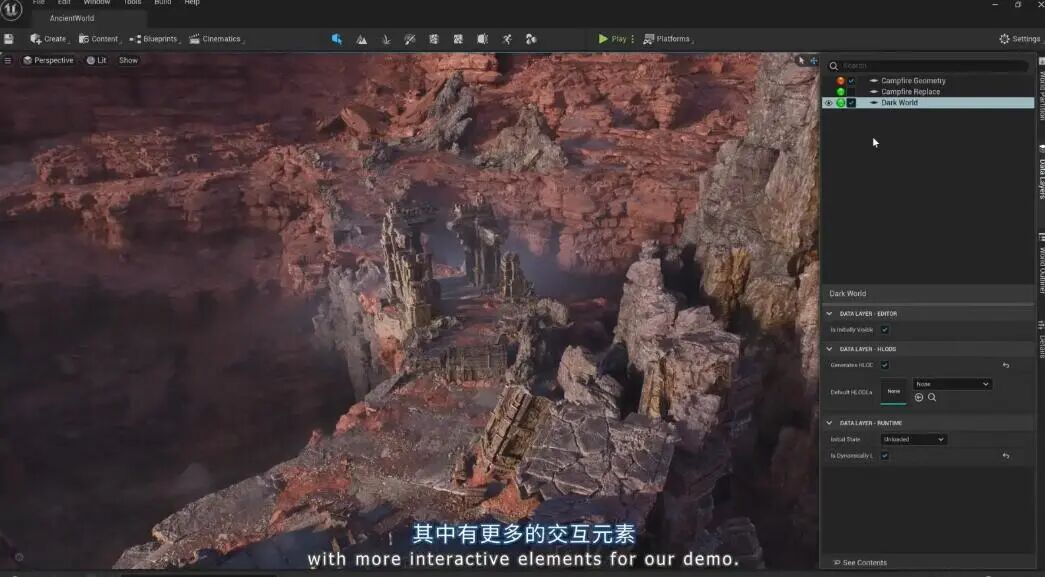
Task: Select the Campfire Replace data layer
Action: click(x=910, y=92)
